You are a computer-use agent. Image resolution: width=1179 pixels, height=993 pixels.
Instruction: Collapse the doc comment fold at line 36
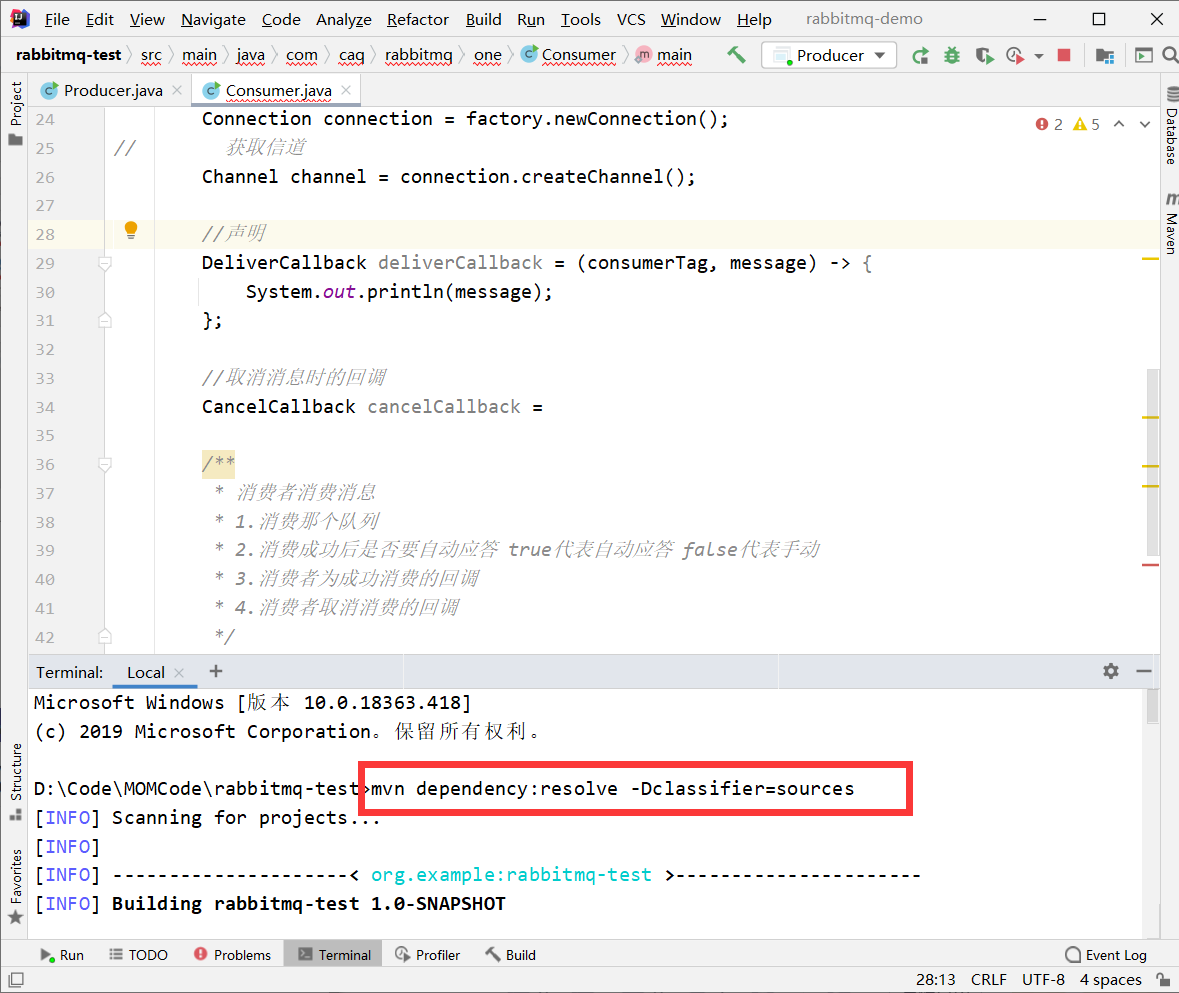coord(105,465)
